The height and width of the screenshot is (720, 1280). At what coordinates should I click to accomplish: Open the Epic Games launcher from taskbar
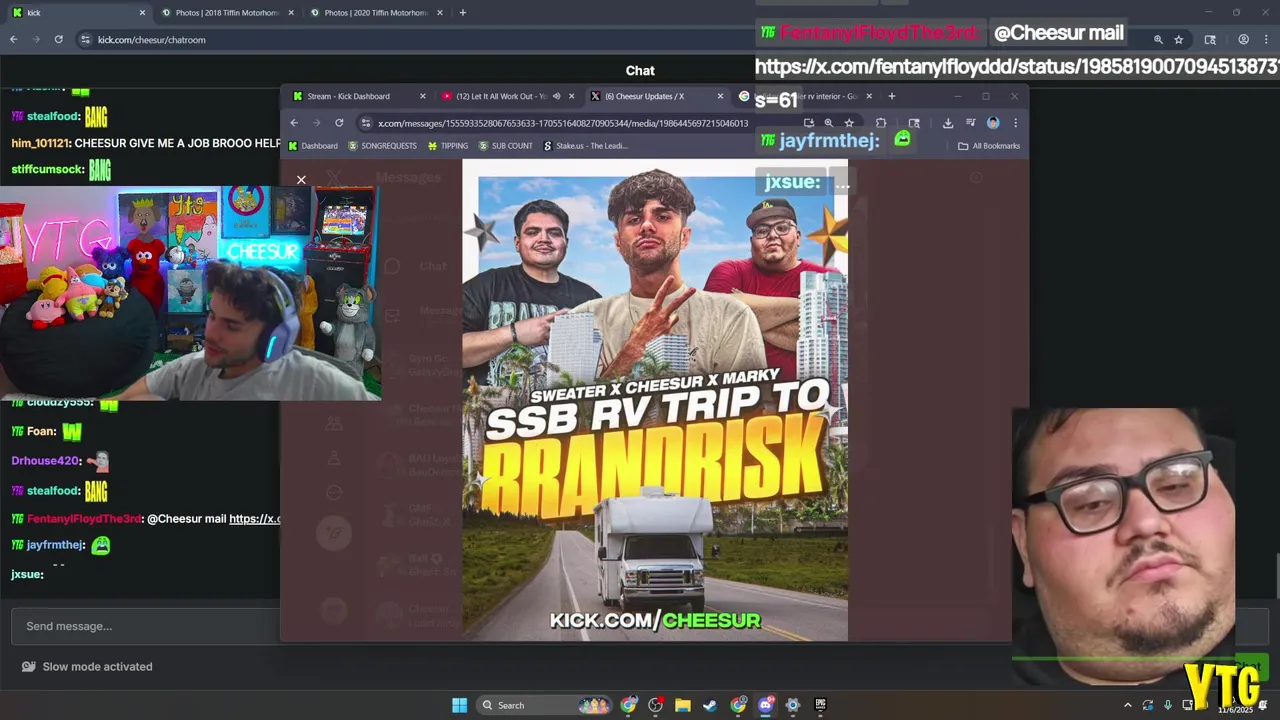820,705
